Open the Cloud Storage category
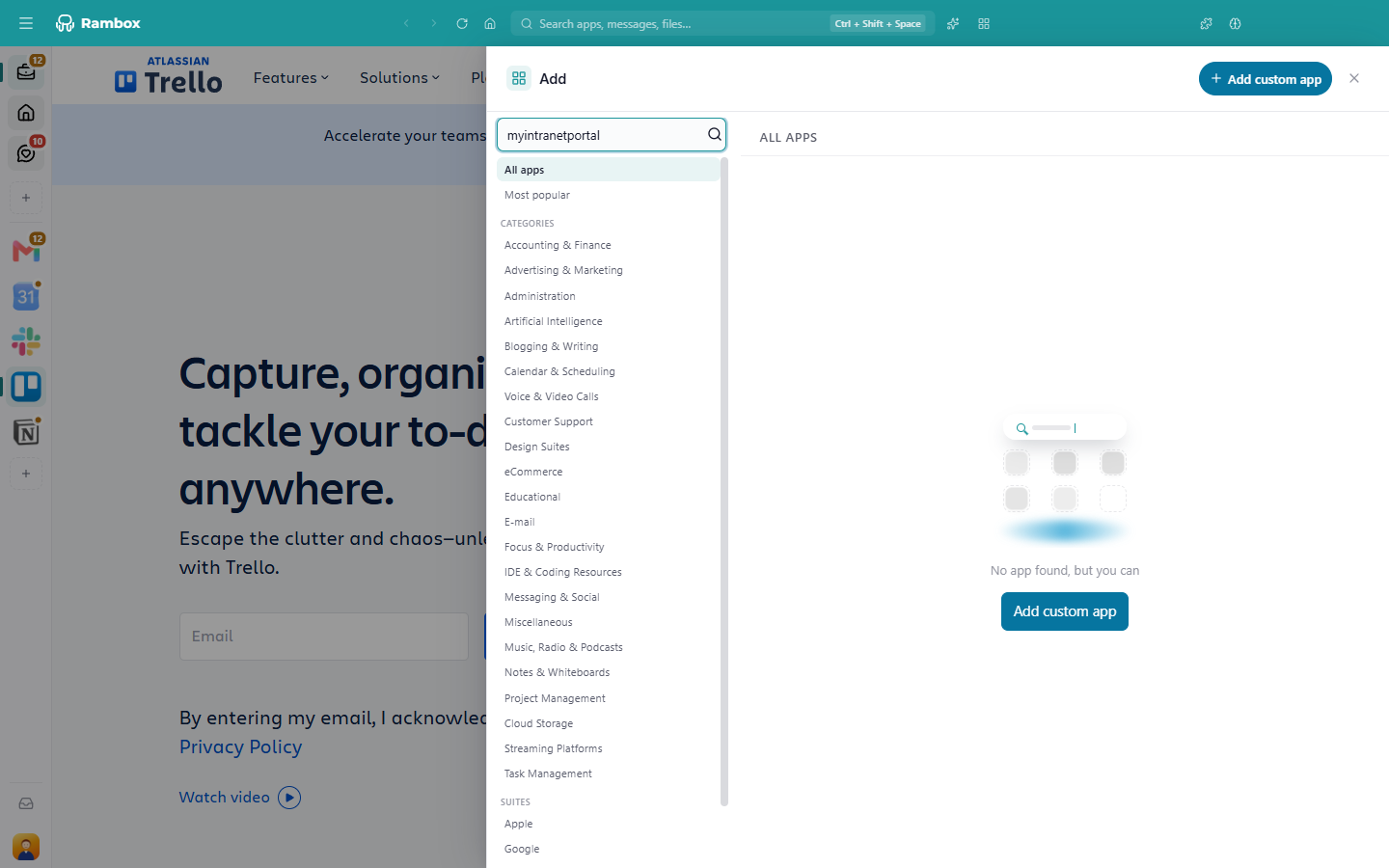Image resolution: width=1389 pixels, height=868 pixels. pos(609,723)
